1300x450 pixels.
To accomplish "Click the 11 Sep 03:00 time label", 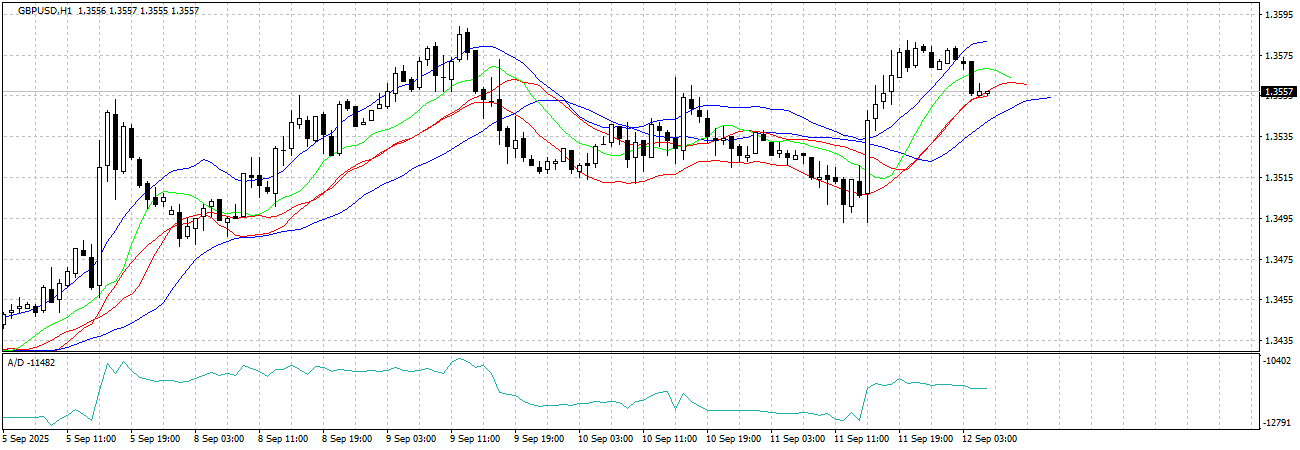I will coord(798,439).
